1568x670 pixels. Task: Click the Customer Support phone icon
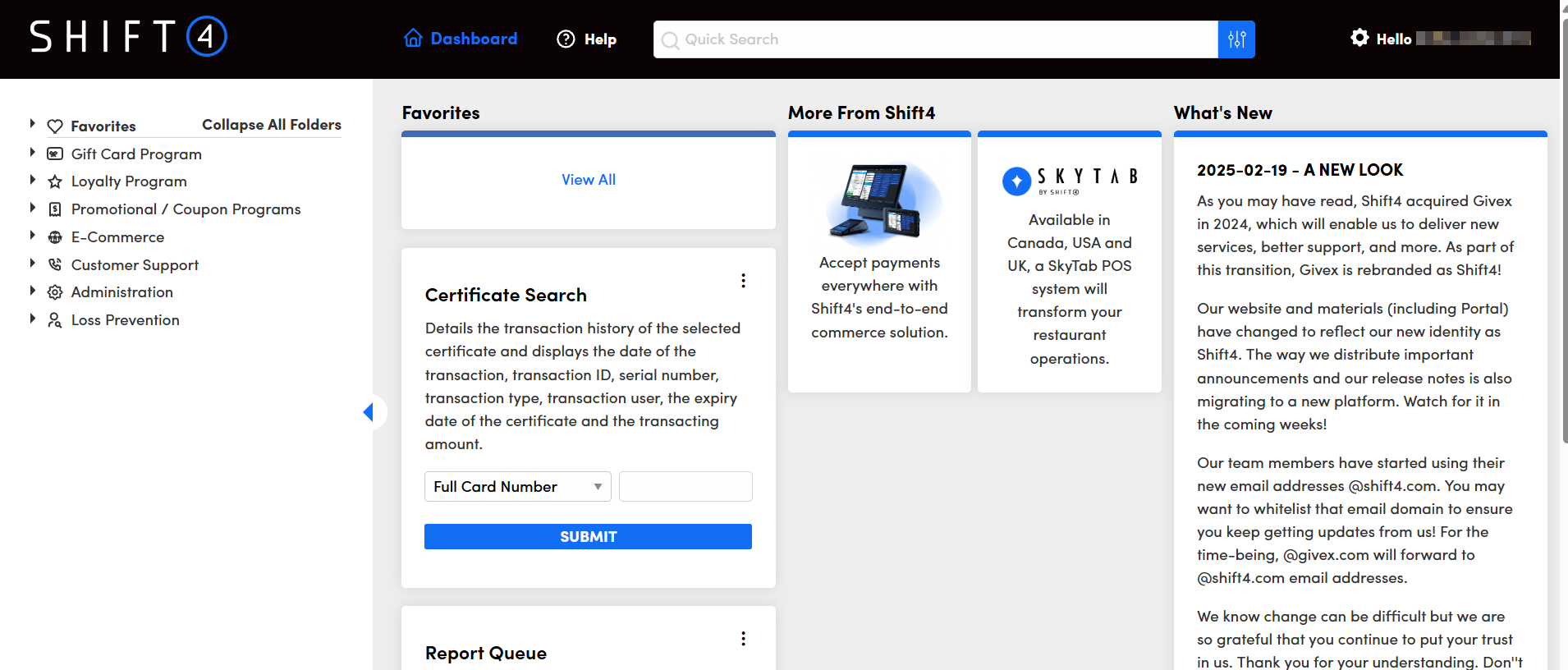[x=55, y=265]
